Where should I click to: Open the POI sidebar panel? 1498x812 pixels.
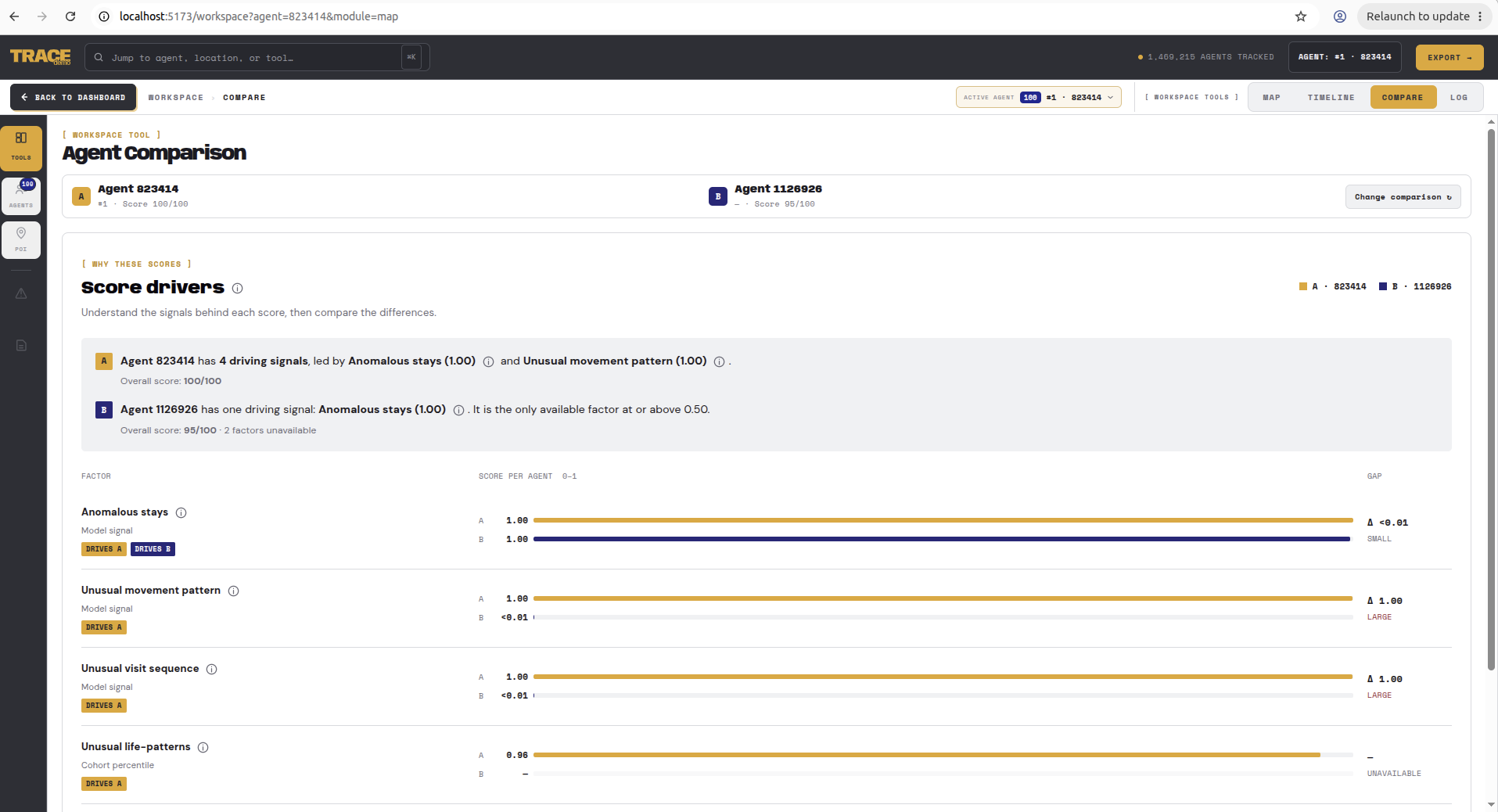pos(21,240)
